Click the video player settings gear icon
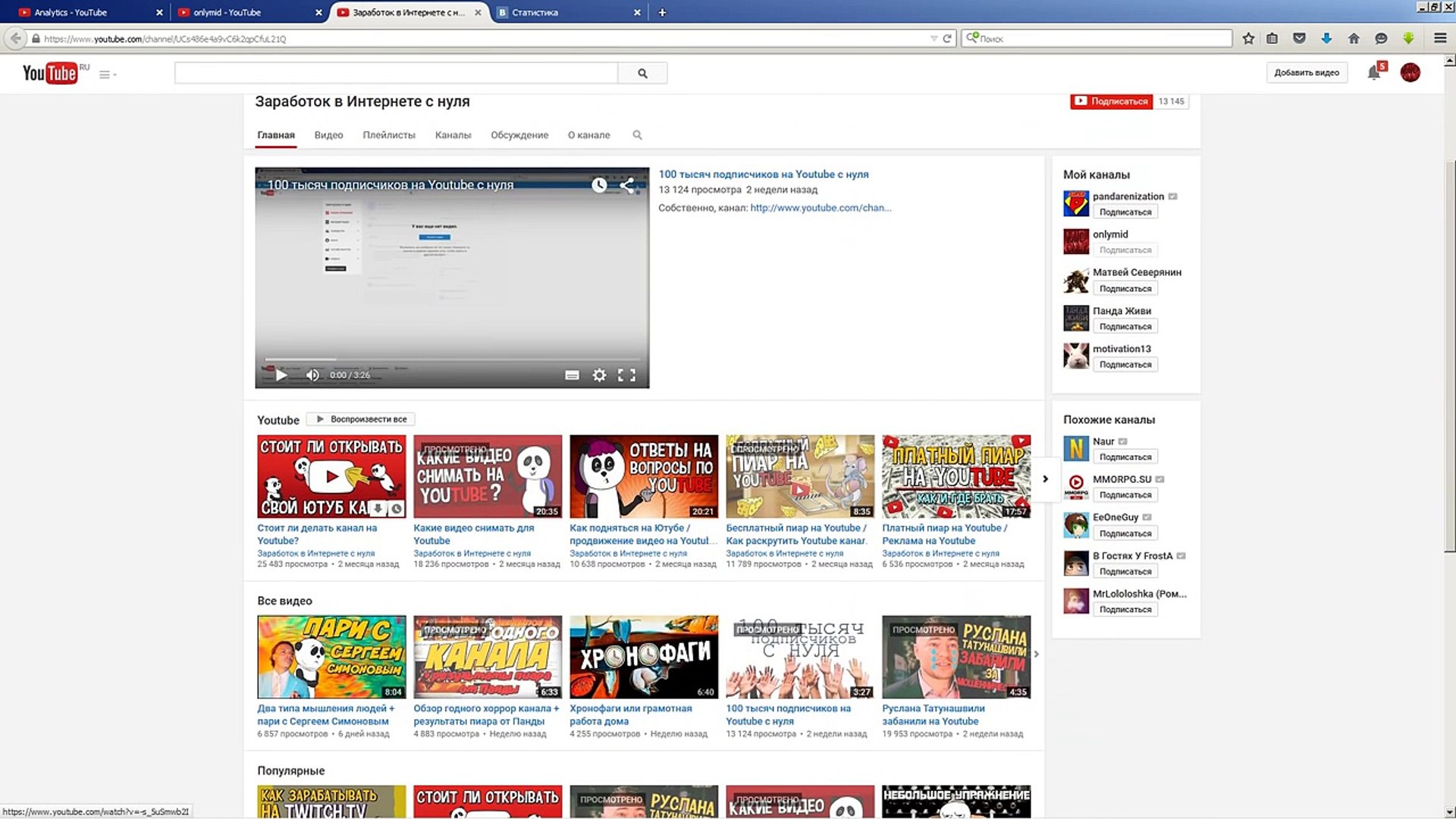 [599, 375]
